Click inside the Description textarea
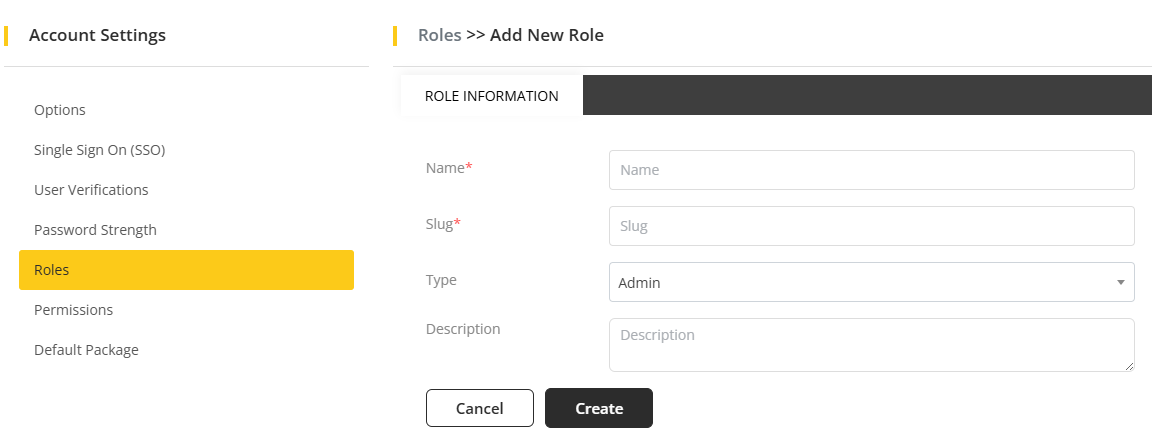 [871, 344]
